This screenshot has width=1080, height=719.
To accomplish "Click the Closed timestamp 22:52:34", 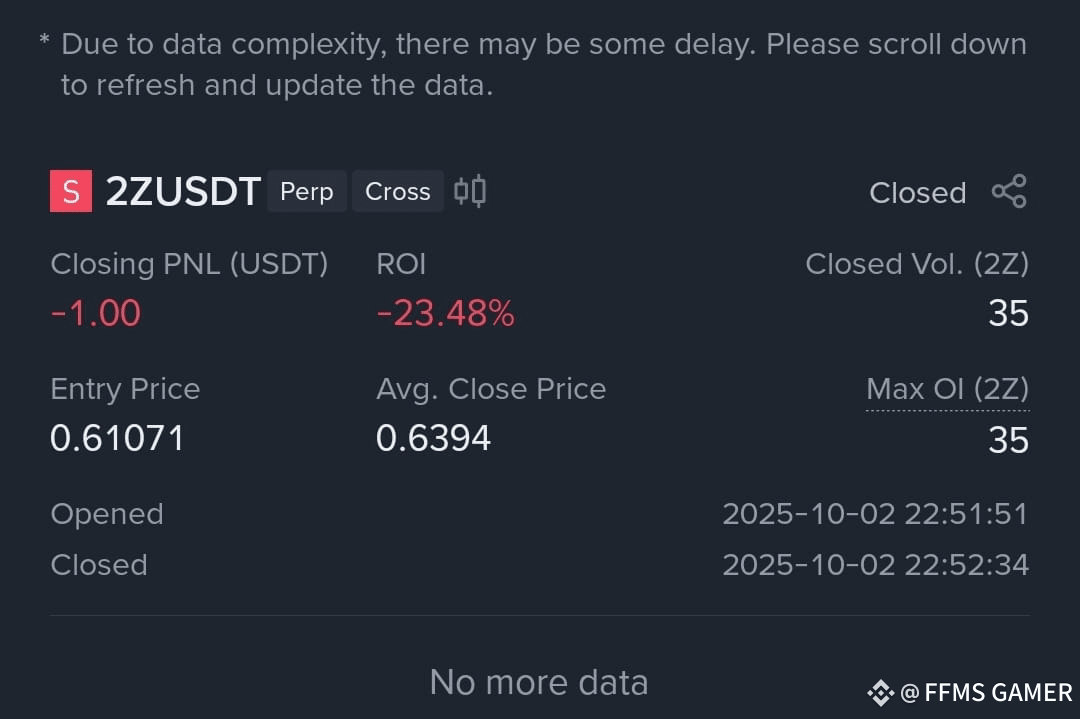I will tap(875, 565).
